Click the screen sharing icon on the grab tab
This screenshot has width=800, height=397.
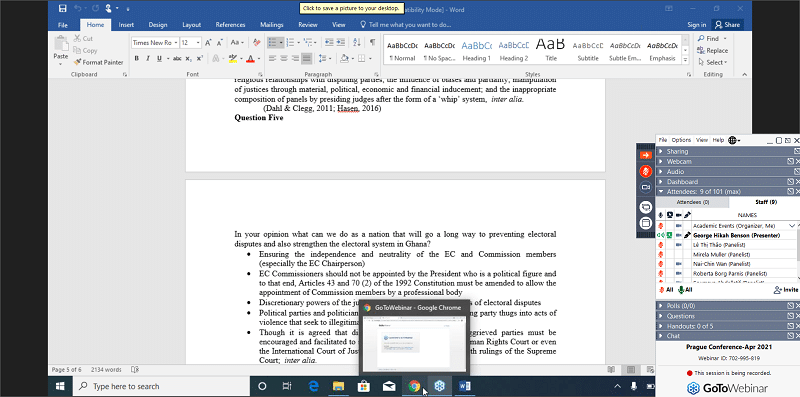(x=646, y=207)
